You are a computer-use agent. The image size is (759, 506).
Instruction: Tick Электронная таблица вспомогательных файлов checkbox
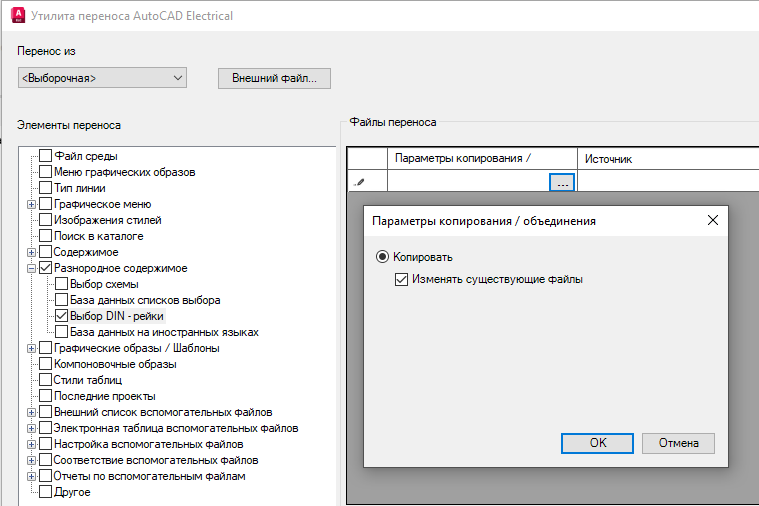(x=46, y=428)
